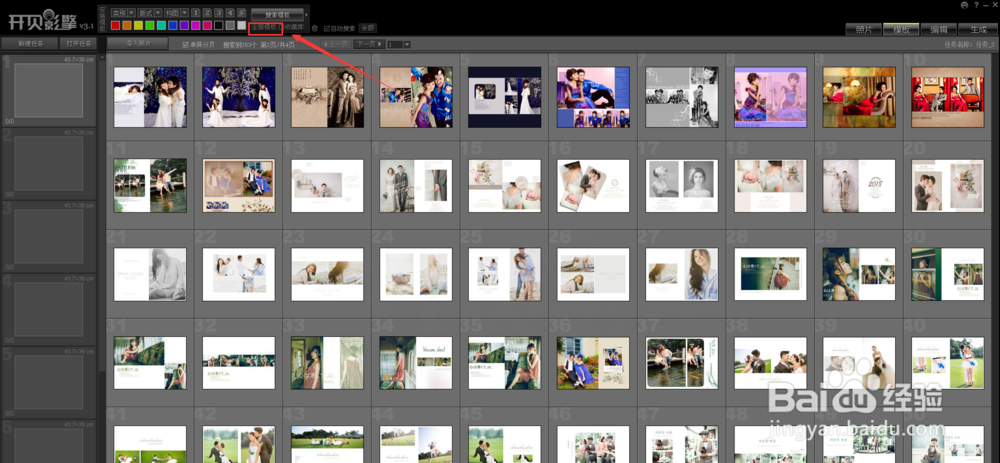Image resolution: width=1000 pixels, height=463 pixels.
Task: Click the 余额 button
Action: tap(368, 27)
